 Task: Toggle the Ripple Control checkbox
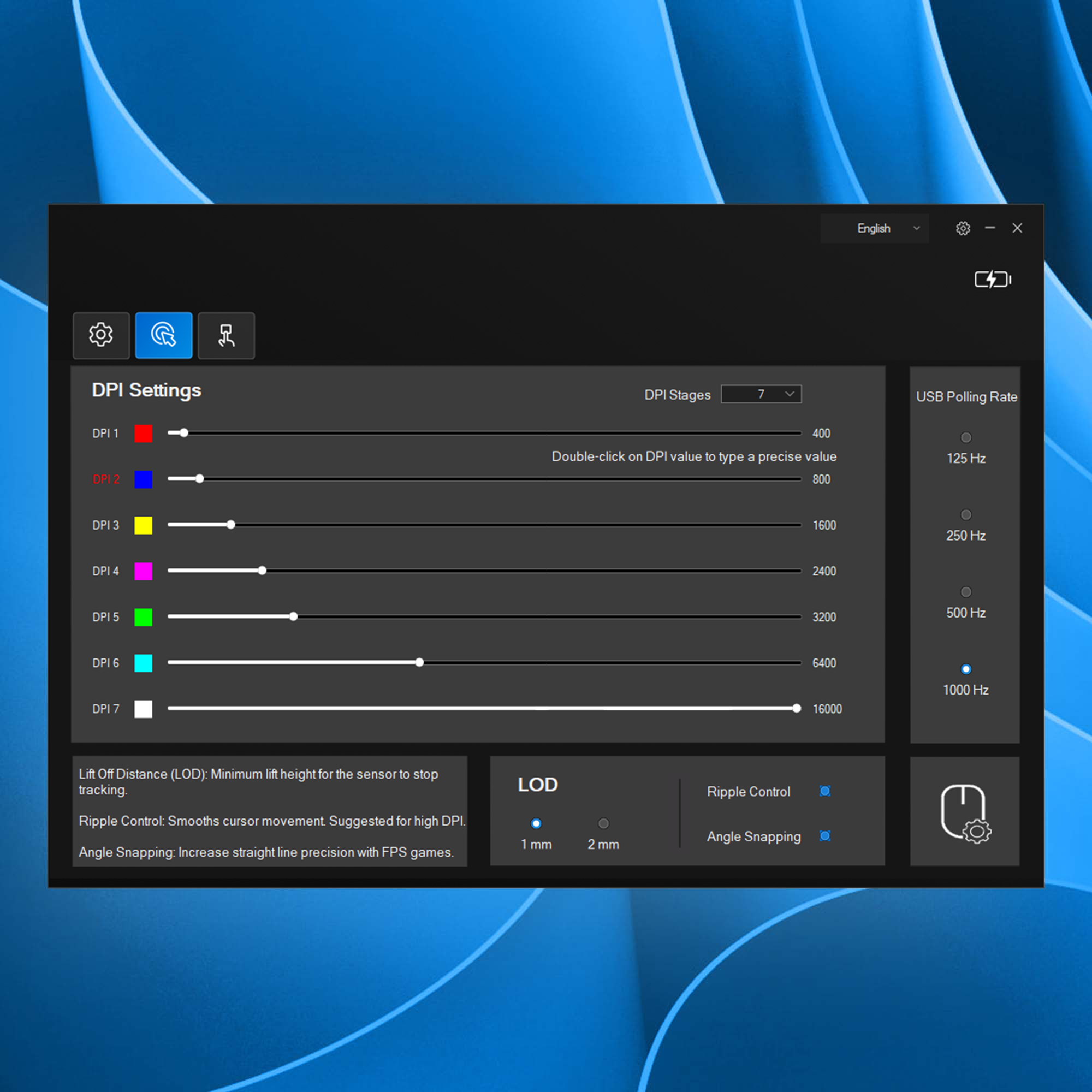824,791
